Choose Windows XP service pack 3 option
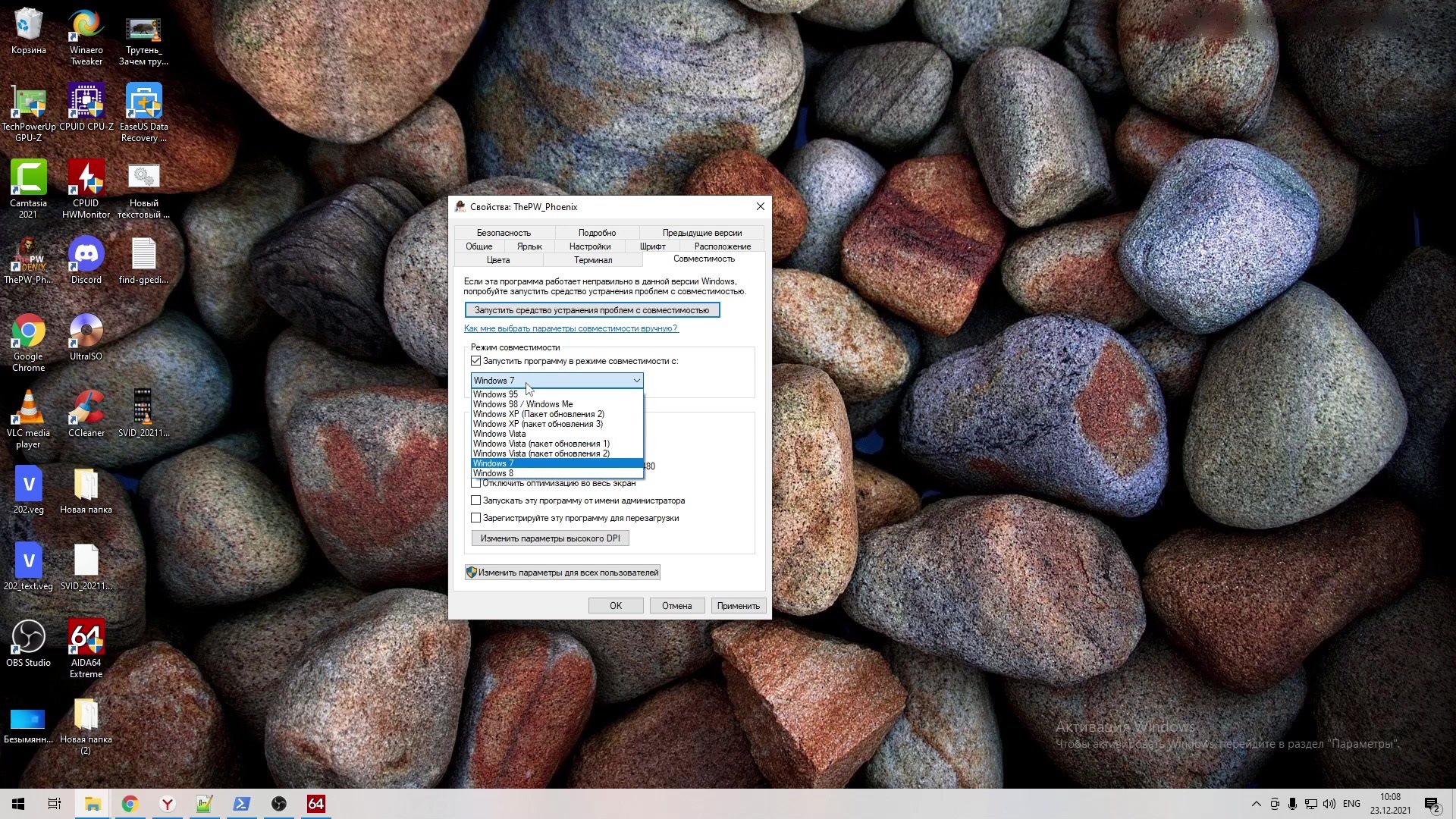1456x819 pixels. [538, 424]
